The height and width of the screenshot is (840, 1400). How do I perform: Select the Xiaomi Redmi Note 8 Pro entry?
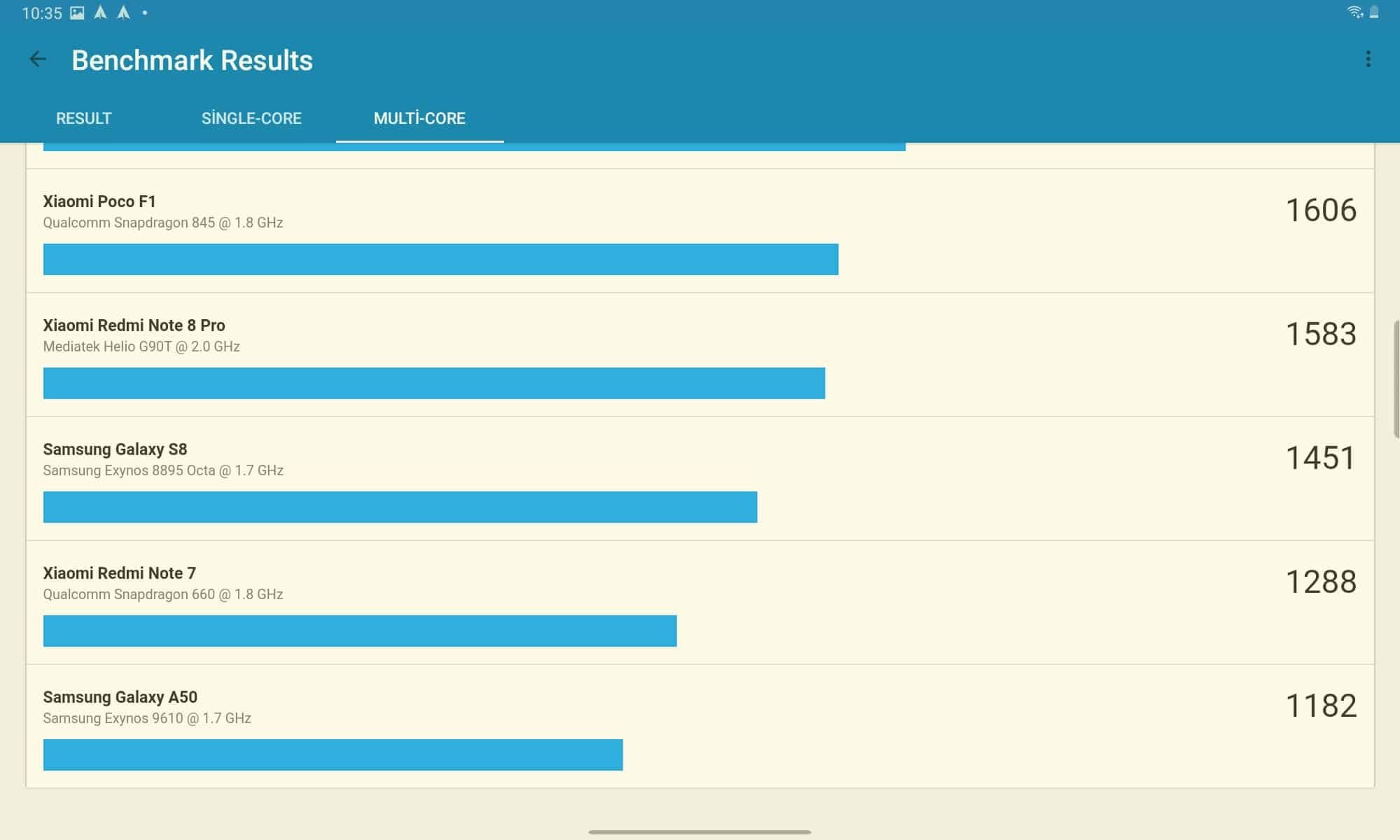[x=134, y=325]
